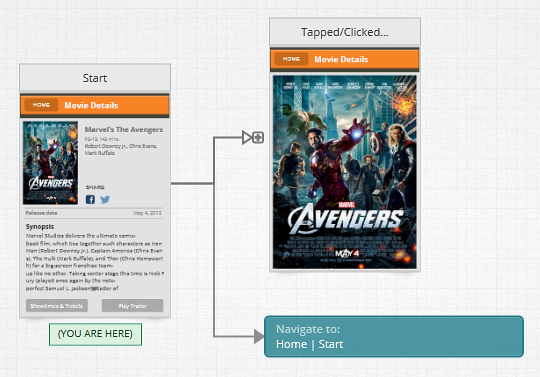The height and width of the screenshot is (377, 540).
Task: Click the Showtimes & Tickets button
Action: 56,305
